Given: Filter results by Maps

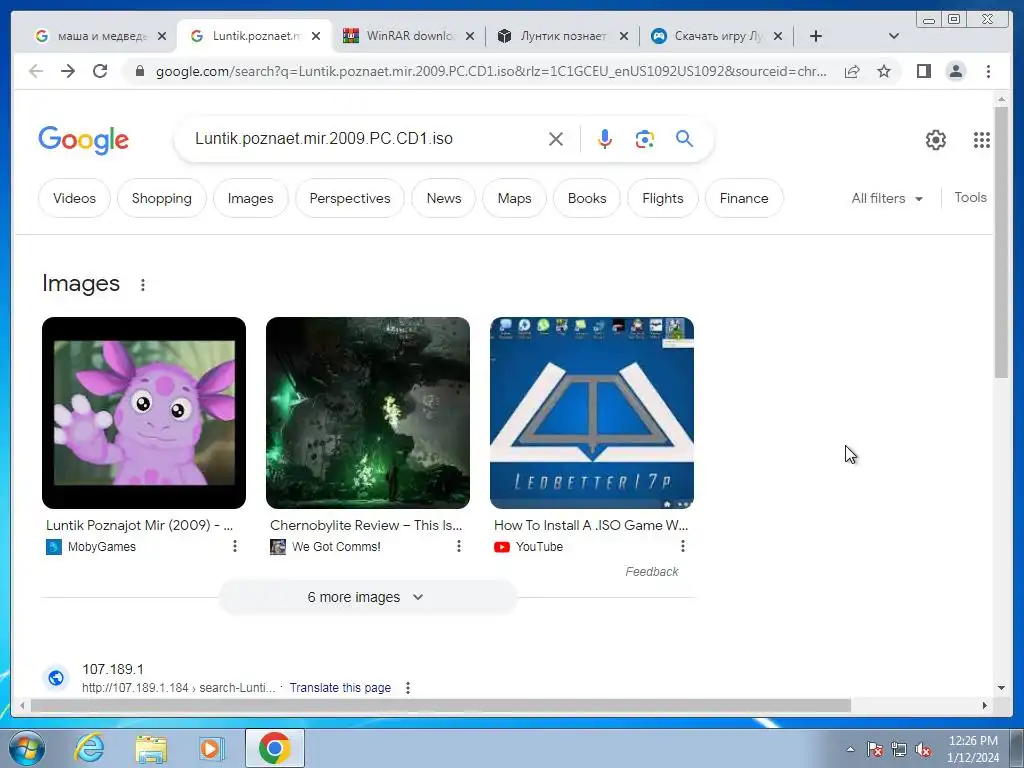Looking at the screenshot, I should 515,198.
